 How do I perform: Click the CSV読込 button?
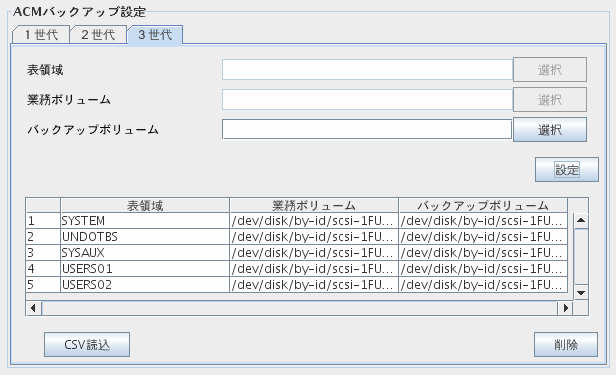(x=87, y=345)
